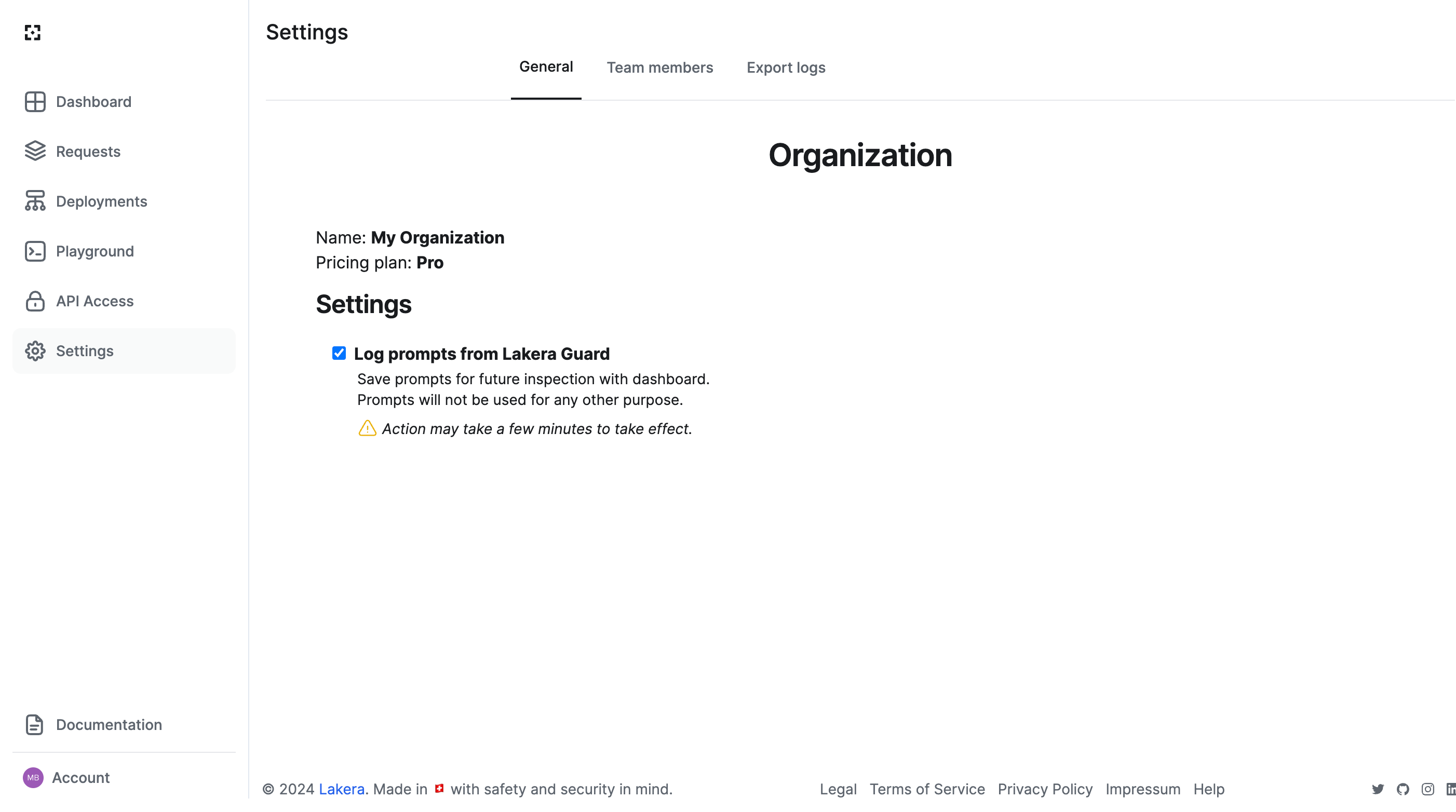Open the Terms of Service link
The image size is (1456, 812).
[927, 789]
